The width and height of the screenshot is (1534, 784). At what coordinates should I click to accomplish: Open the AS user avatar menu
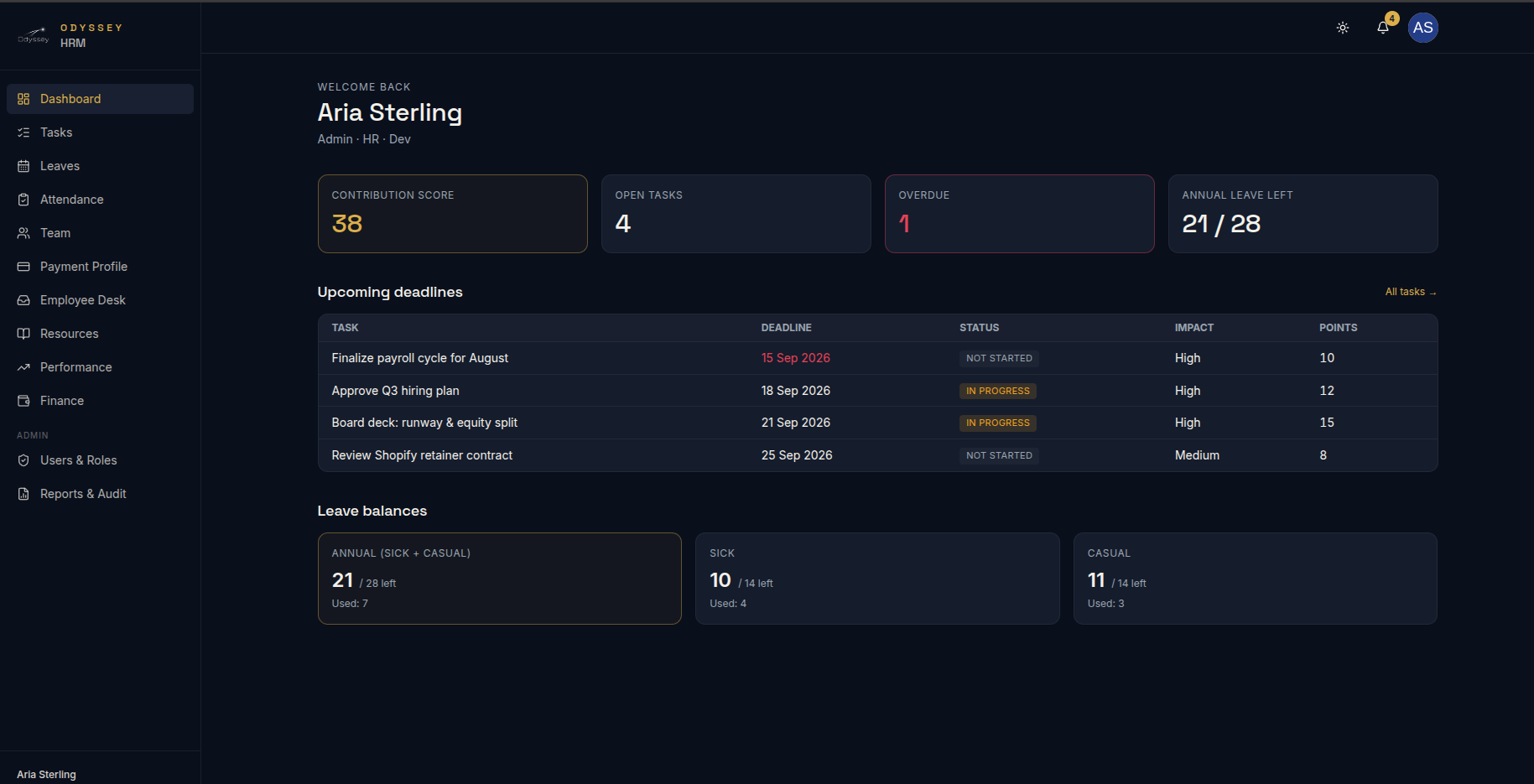point(1423,28)
